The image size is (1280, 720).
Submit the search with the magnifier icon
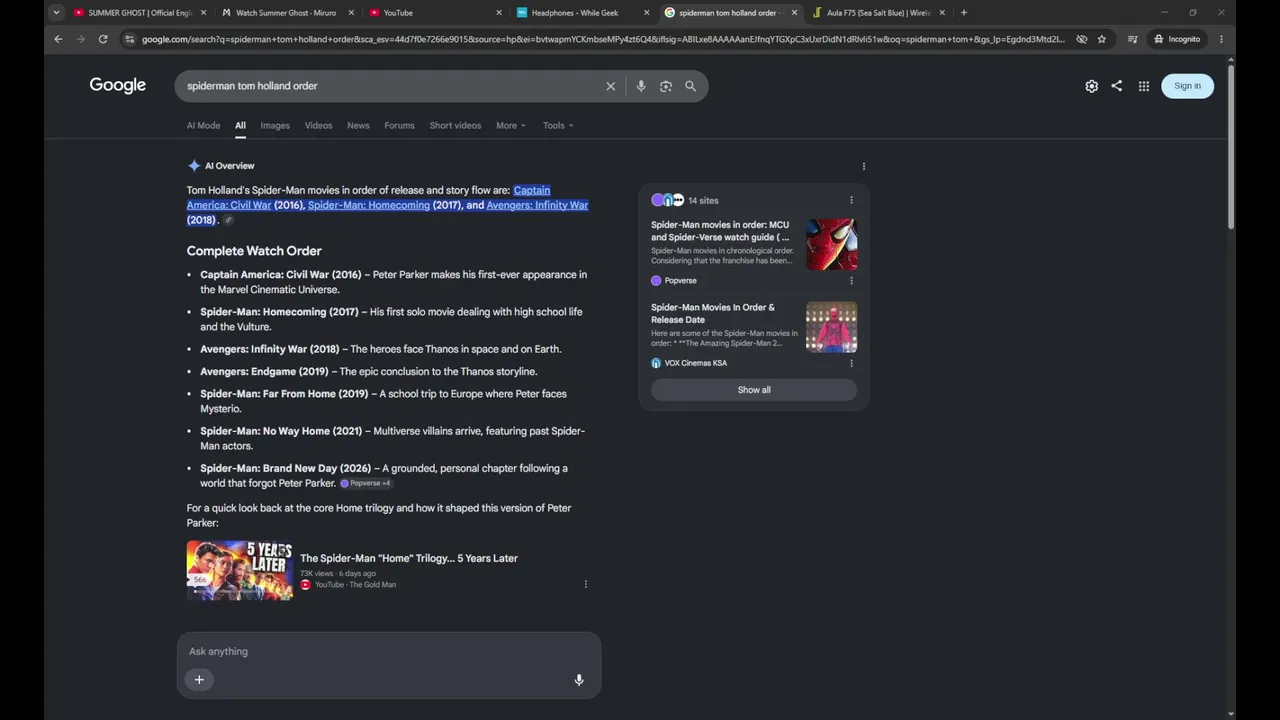click(690, 86)
